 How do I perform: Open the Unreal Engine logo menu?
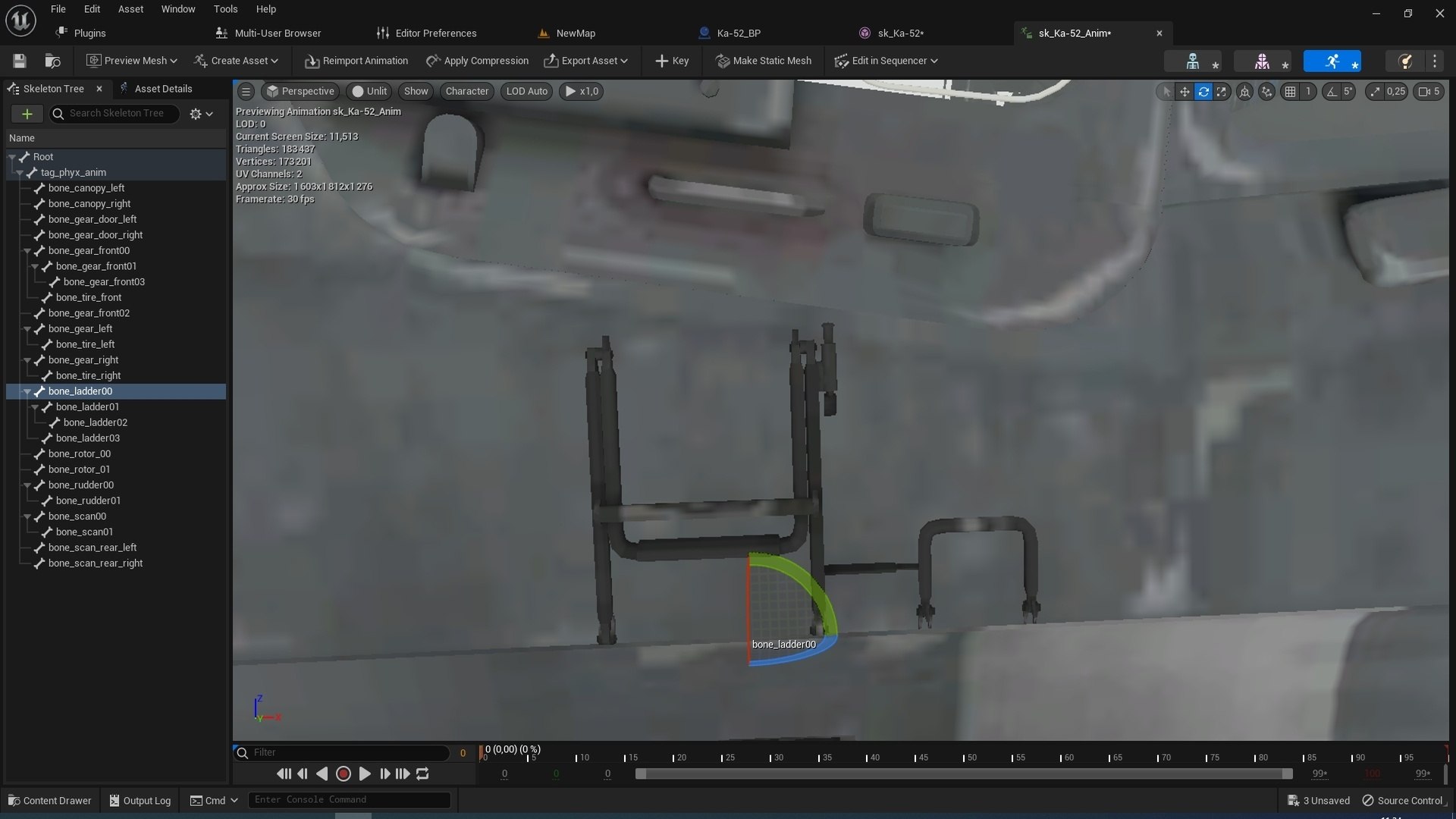tap(20, 20)
